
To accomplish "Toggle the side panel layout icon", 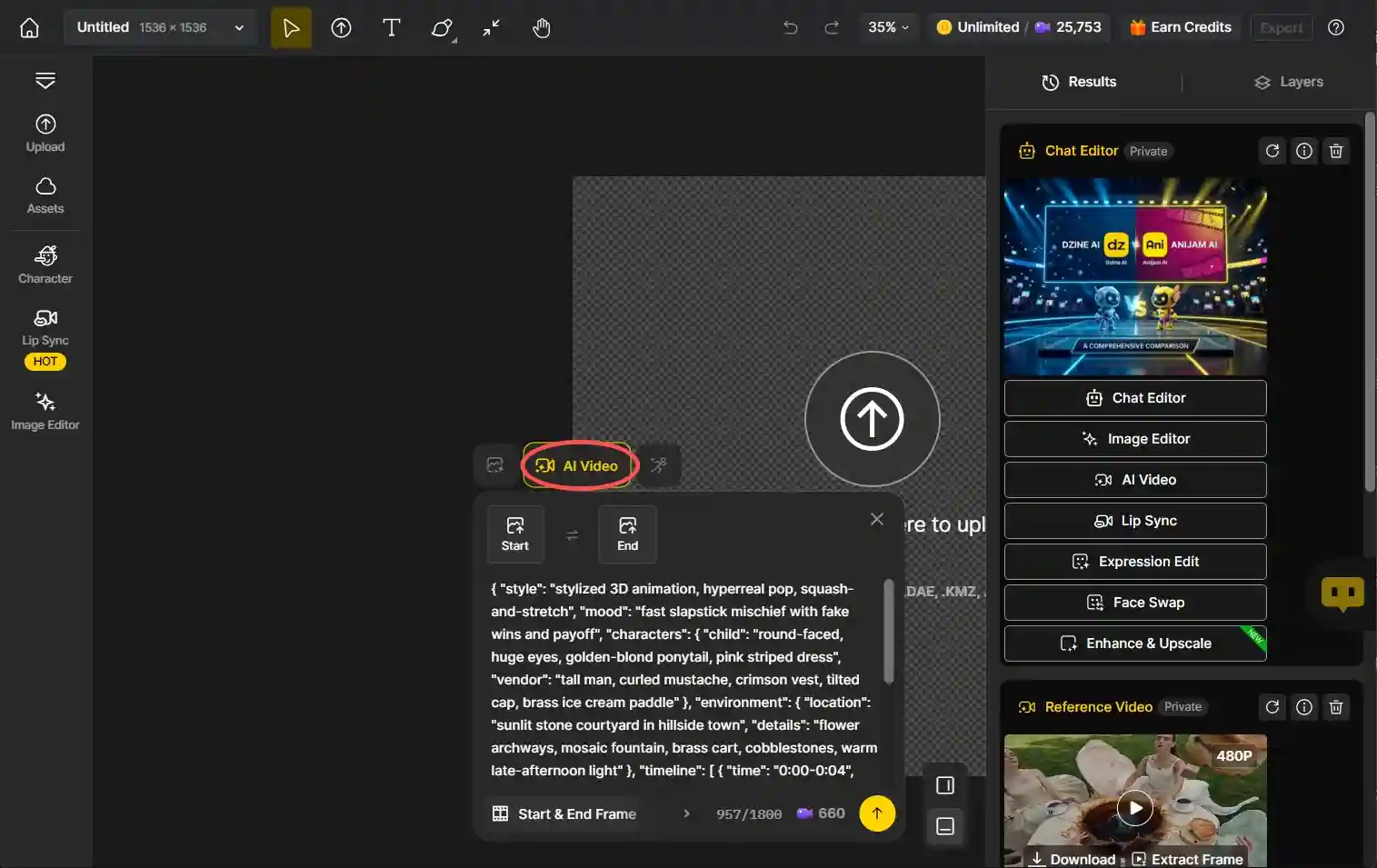I will [x=944, y=785].
